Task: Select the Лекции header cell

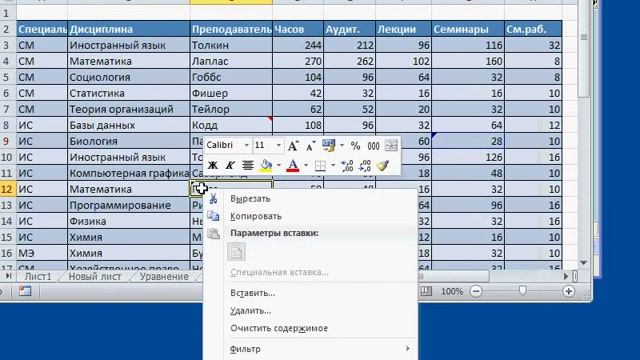Action: coord(403,29)
